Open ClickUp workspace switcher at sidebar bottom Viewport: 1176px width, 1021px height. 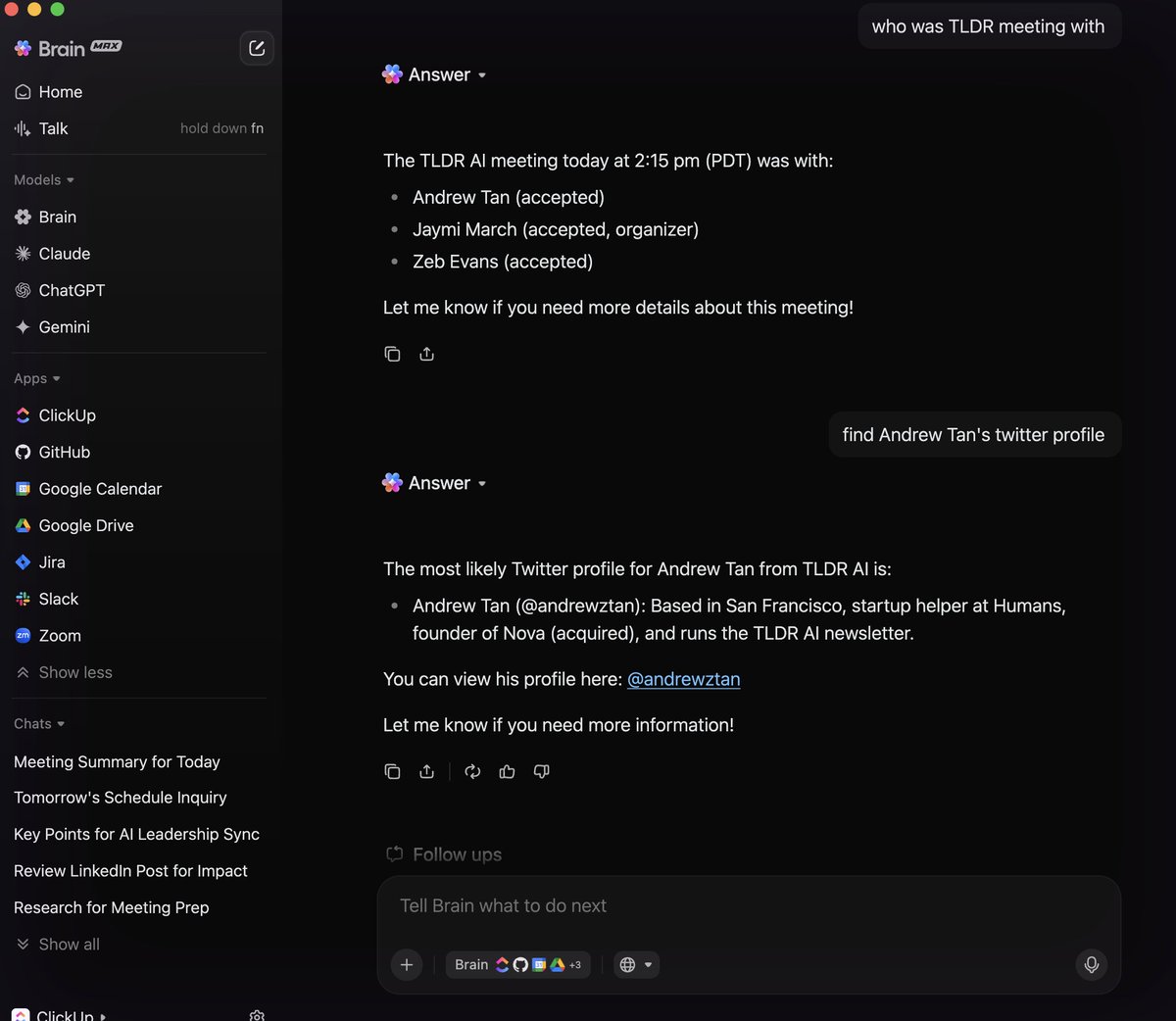(x=59, y=1014)
